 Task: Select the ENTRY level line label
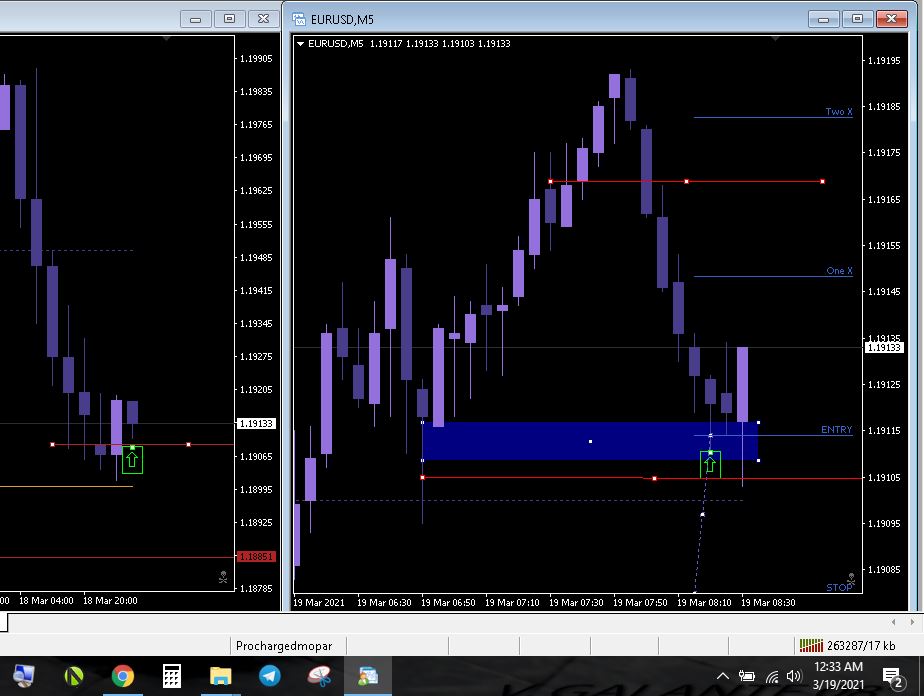pos(837,430)
